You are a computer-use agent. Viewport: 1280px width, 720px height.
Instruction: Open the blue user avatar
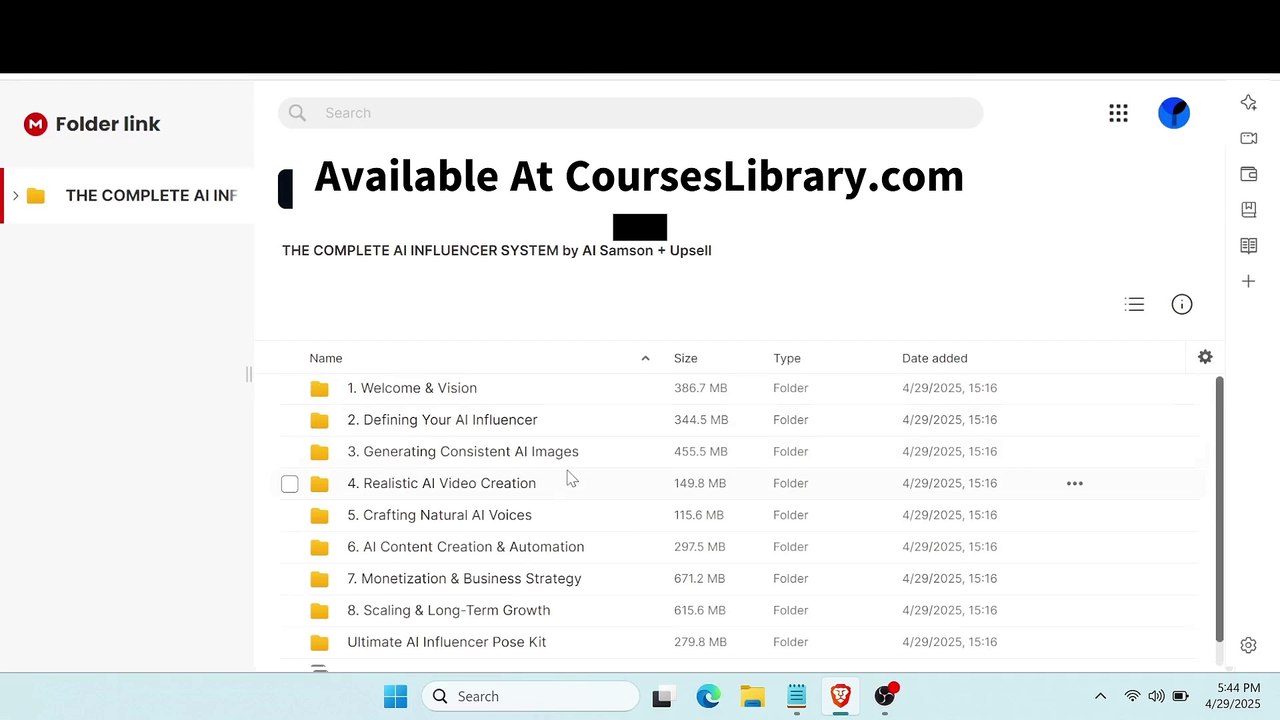[x=1174, y=113]
